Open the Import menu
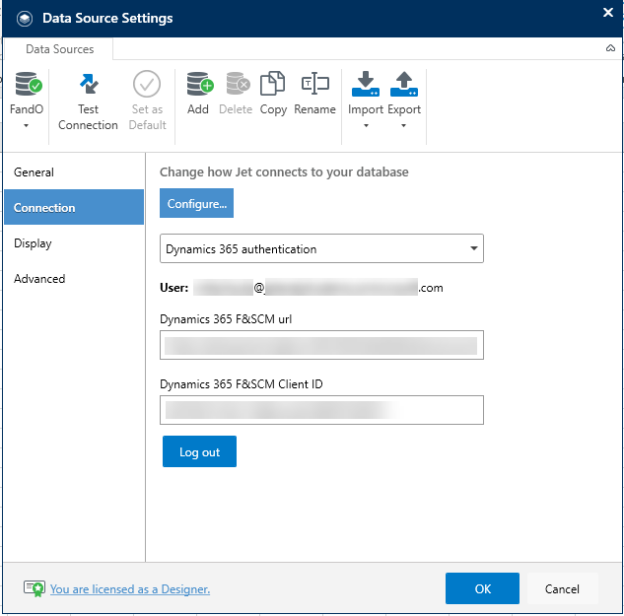The width and height of the screenshot is (624, 616). [x=366, y=100]
